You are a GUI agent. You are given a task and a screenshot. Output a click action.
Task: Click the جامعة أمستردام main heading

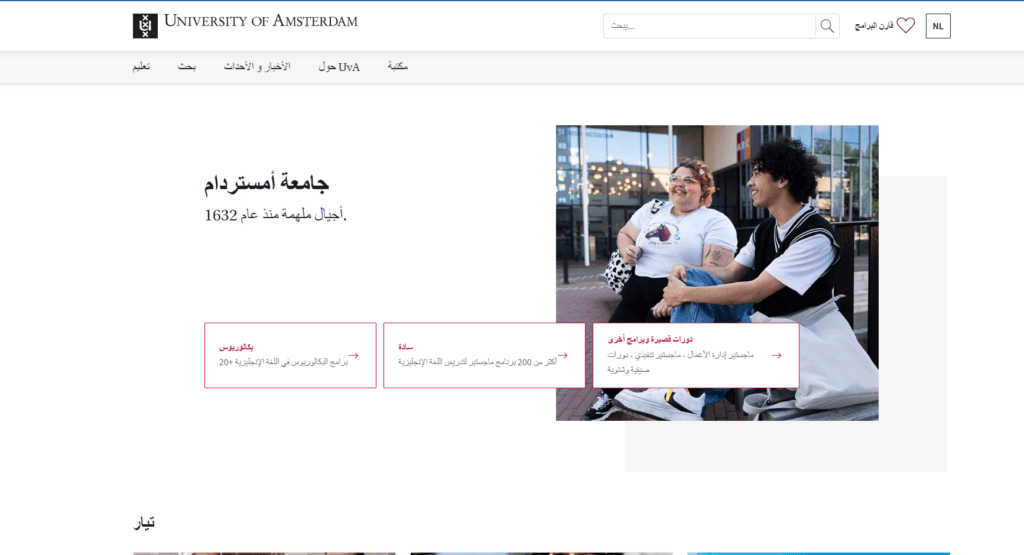point(267,183)
